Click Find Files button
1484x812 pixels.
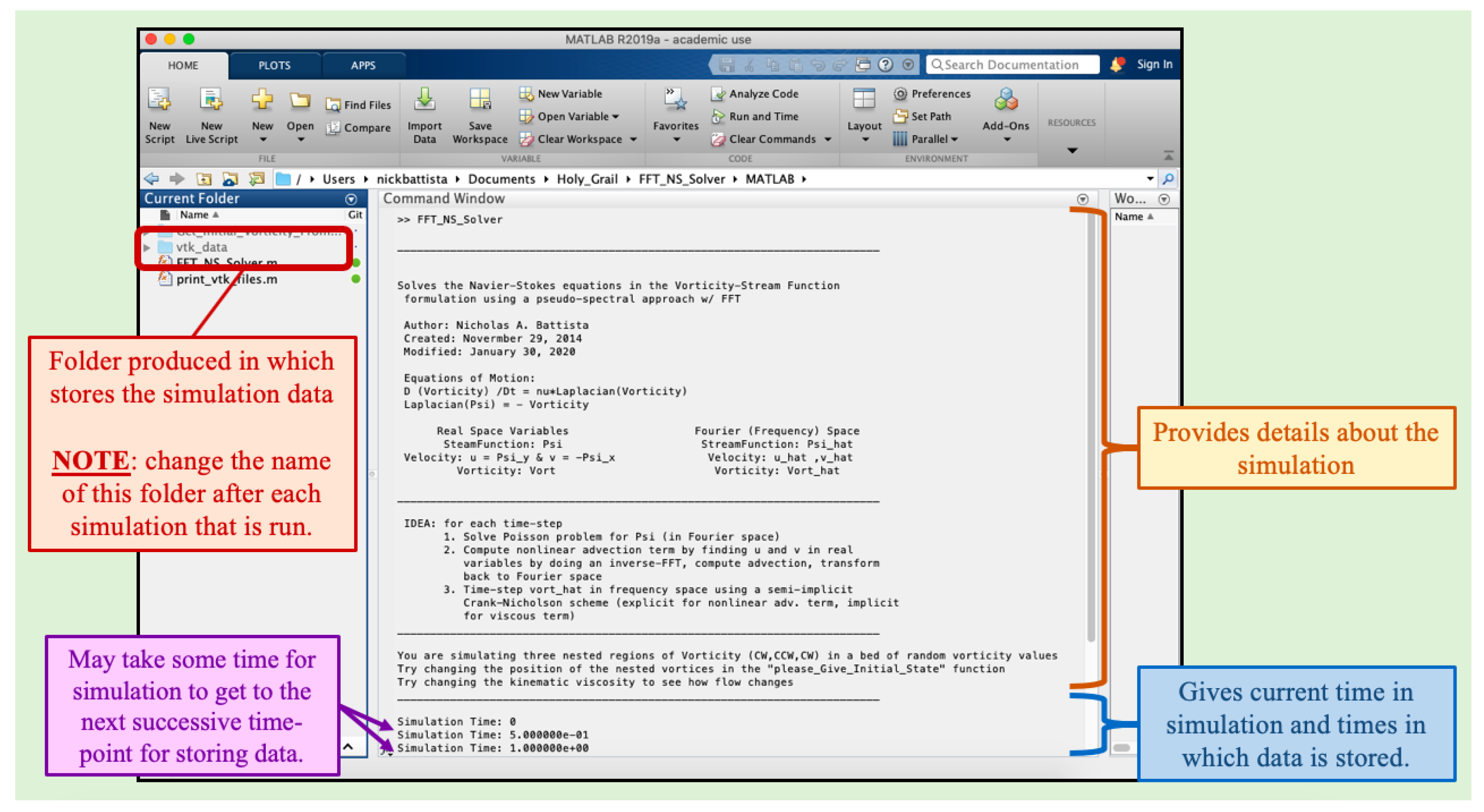coord(359,105)
